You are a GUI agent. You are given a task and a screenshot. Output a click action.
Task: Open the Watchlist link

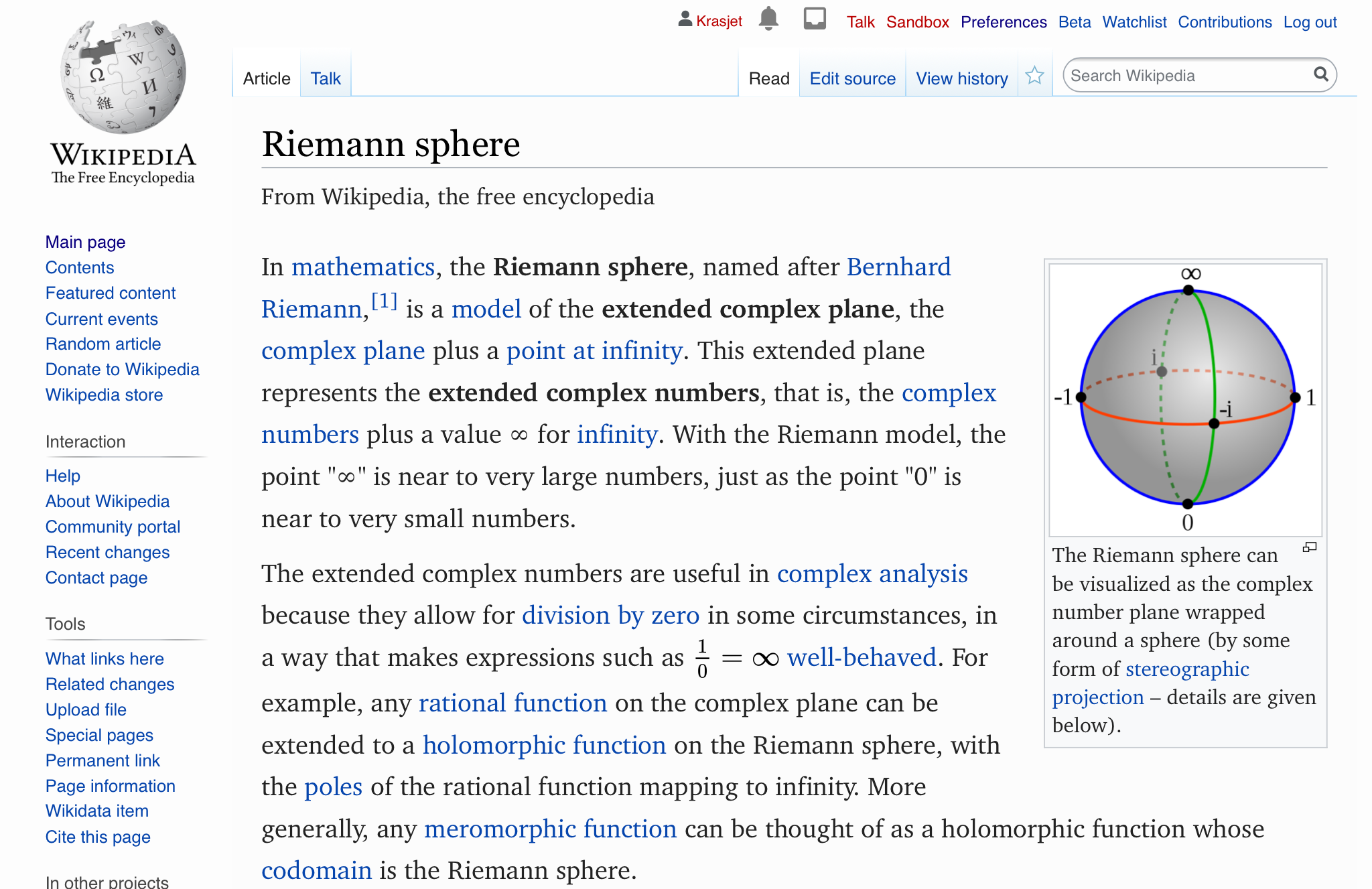(x=1134, y=22)
